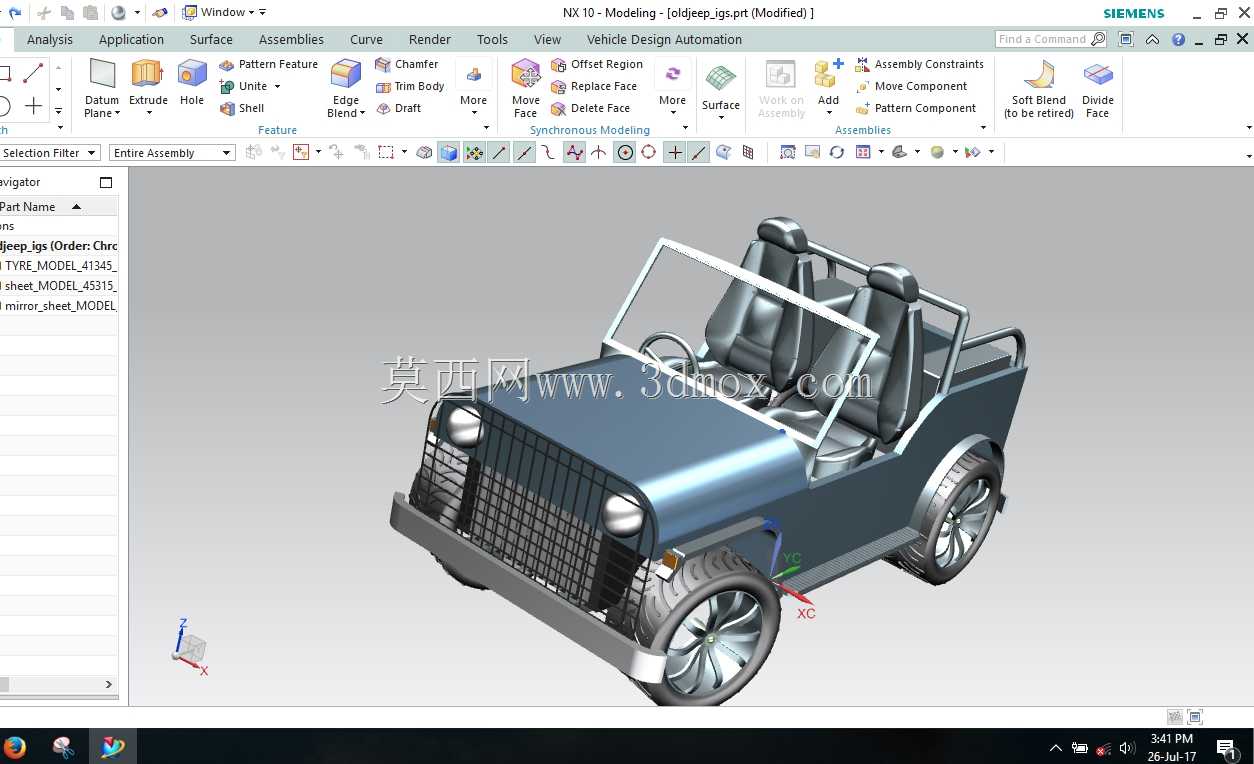Click the Offset Region button

tap(597, 64)
